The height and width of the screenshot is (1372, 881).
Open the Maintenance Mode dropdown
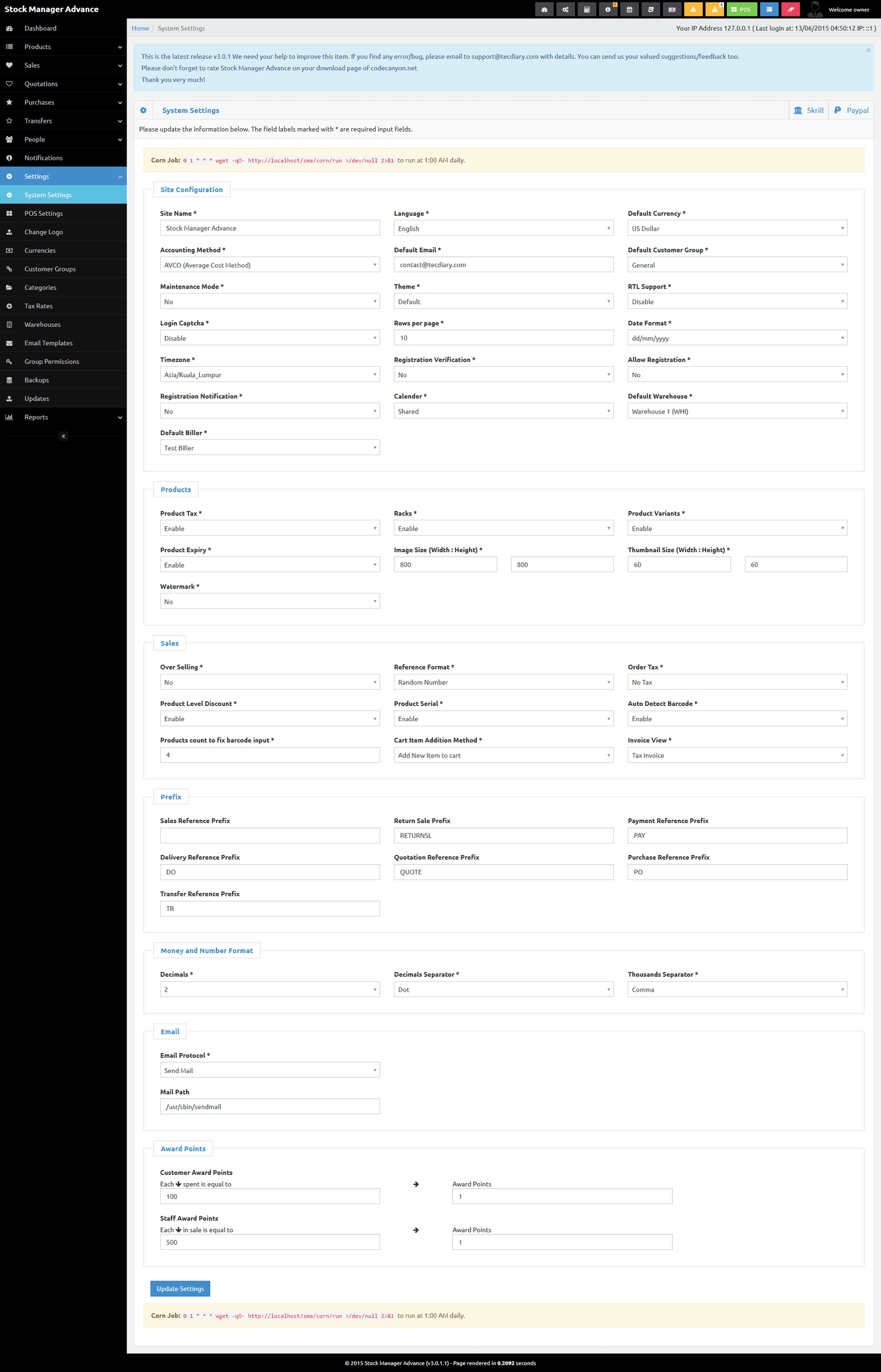[269, 301]
